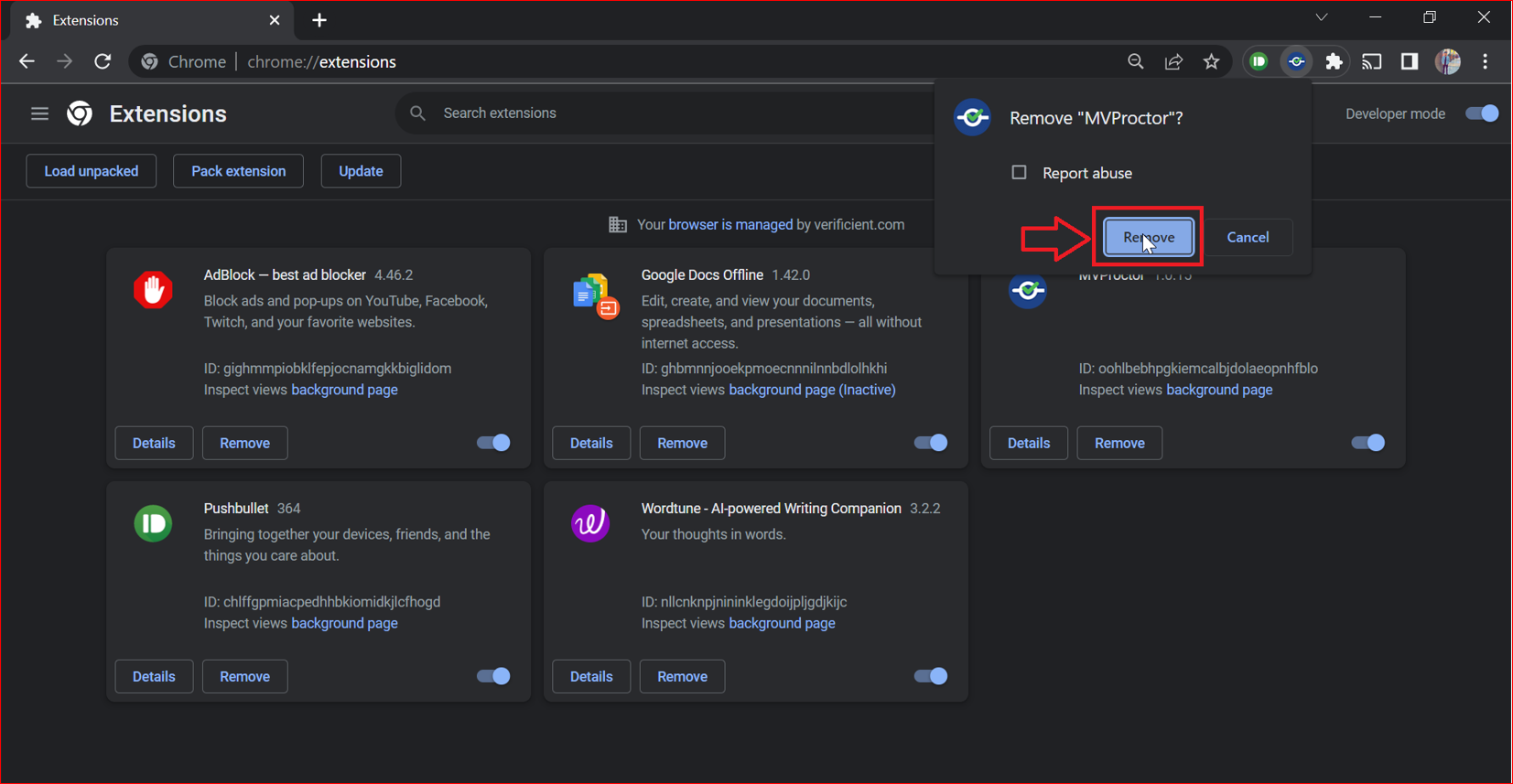The width and height of the screenshot is (1513, 784).
Task: Open the Pushbullet extension toolbar icon
Action: pos(1259,61)
